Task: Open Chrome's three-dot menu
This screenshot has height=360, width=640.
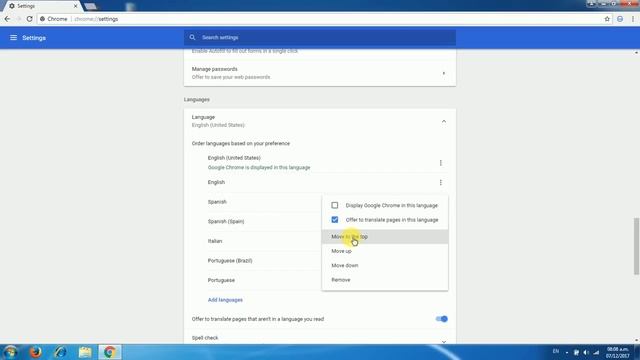Action: tap(633, 19)
